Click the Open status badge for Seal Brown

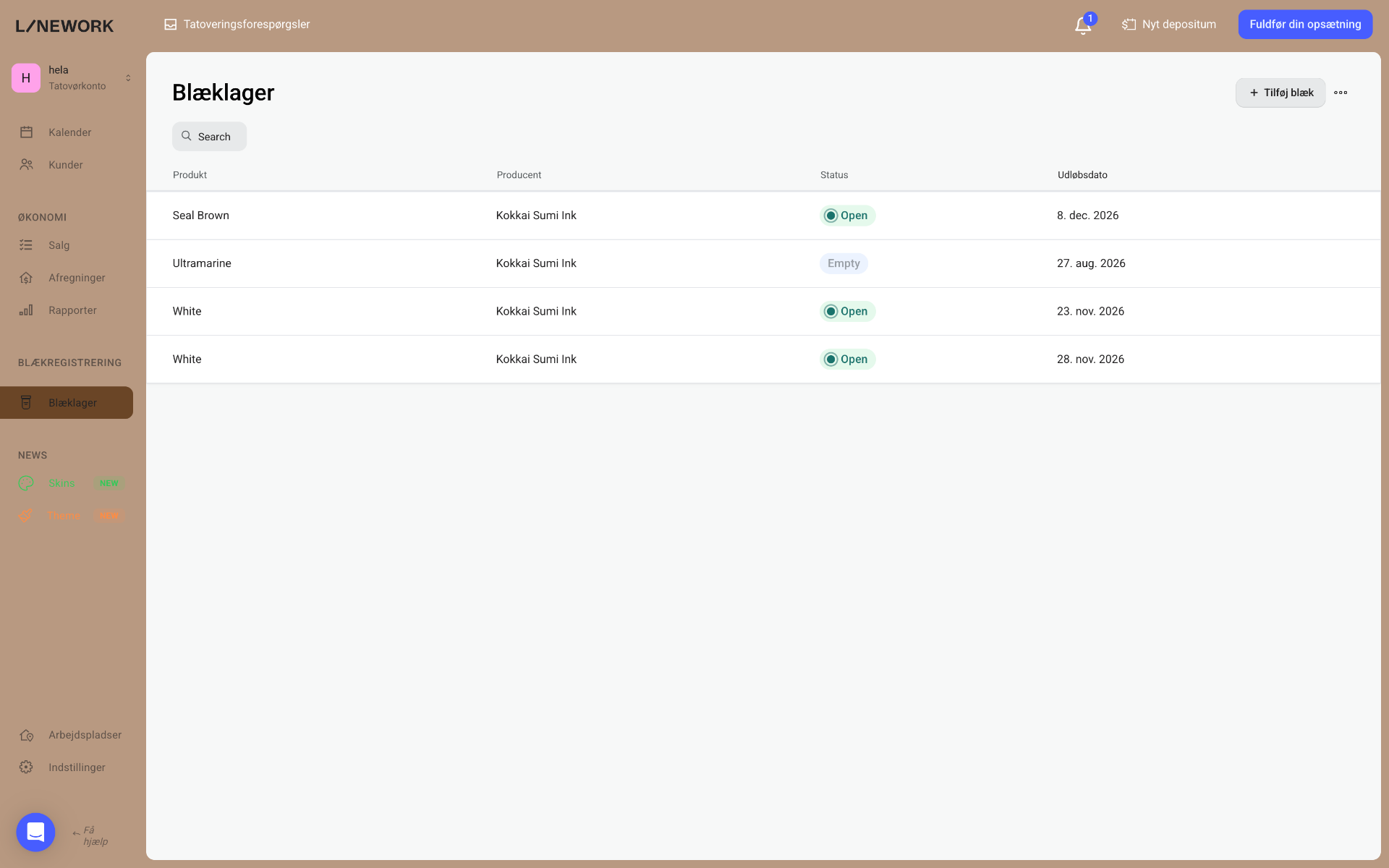[847, 216]
